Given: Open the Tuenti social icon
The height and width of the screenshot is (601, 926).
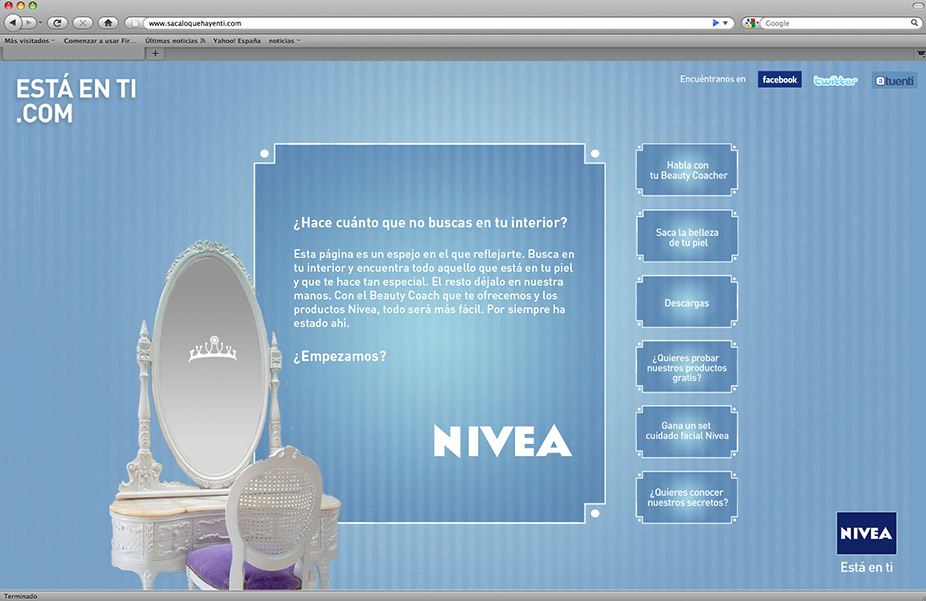Looking at the screenshot, I should pos(894,80).
